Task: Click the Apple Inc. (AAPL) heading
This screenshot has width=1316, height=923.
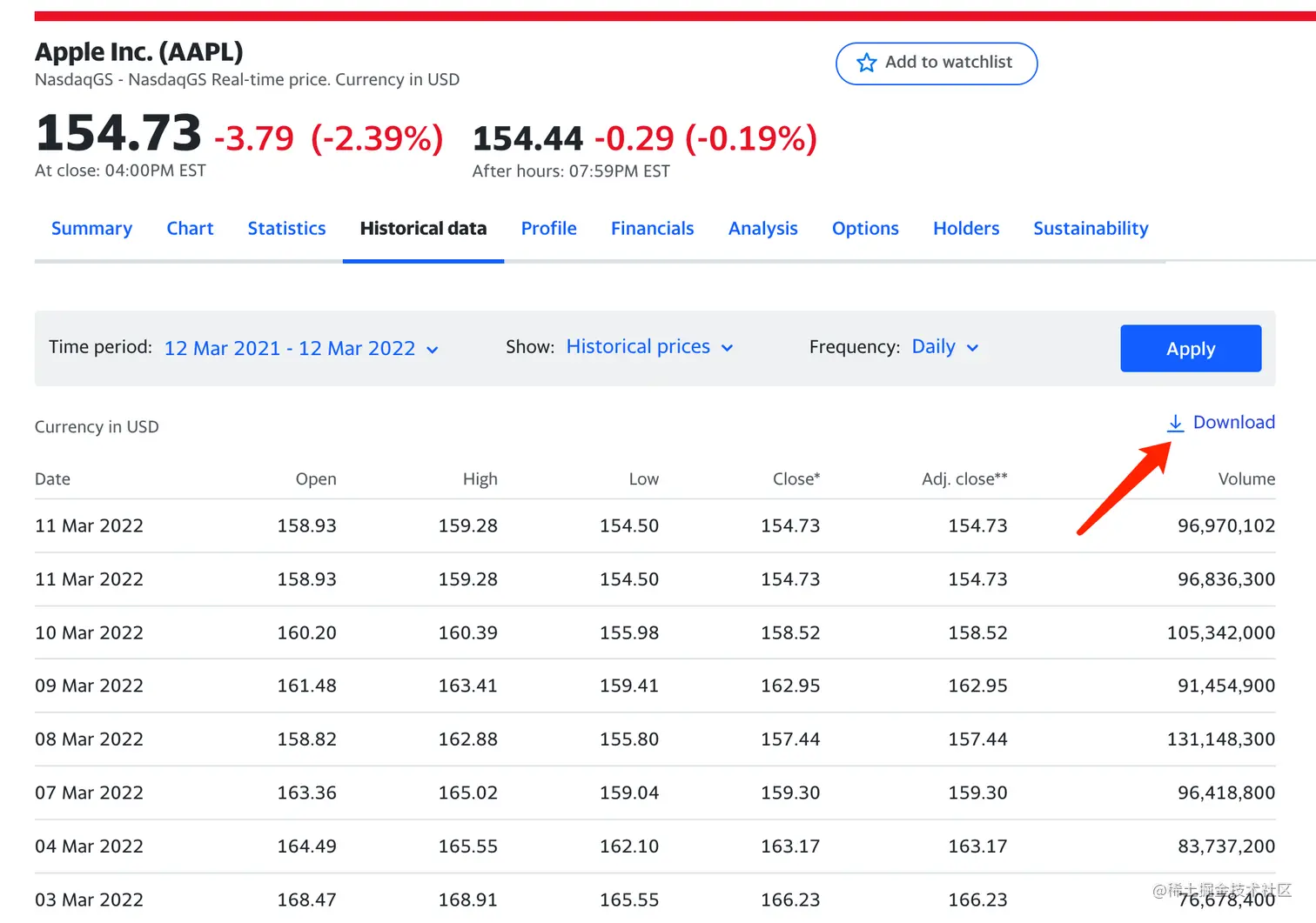Action: point(138,51)
